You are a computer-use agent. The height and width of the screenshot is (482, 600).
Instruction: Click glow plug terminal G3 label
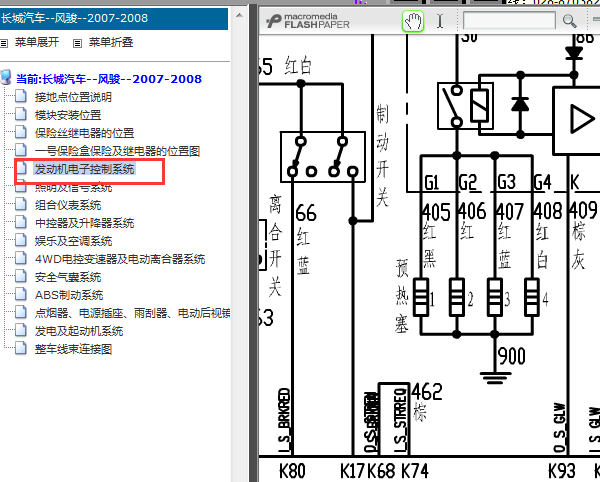click(x=507, y=182)
